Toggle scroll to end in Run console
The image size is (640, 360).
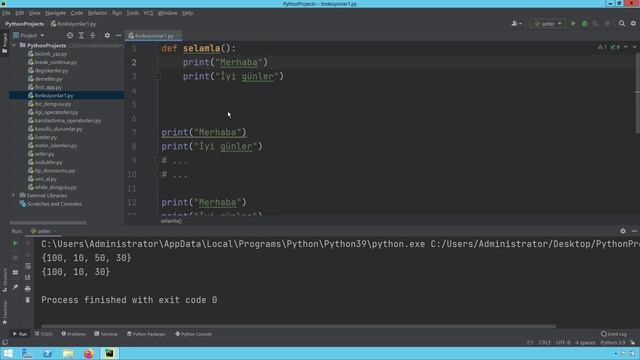28,278
